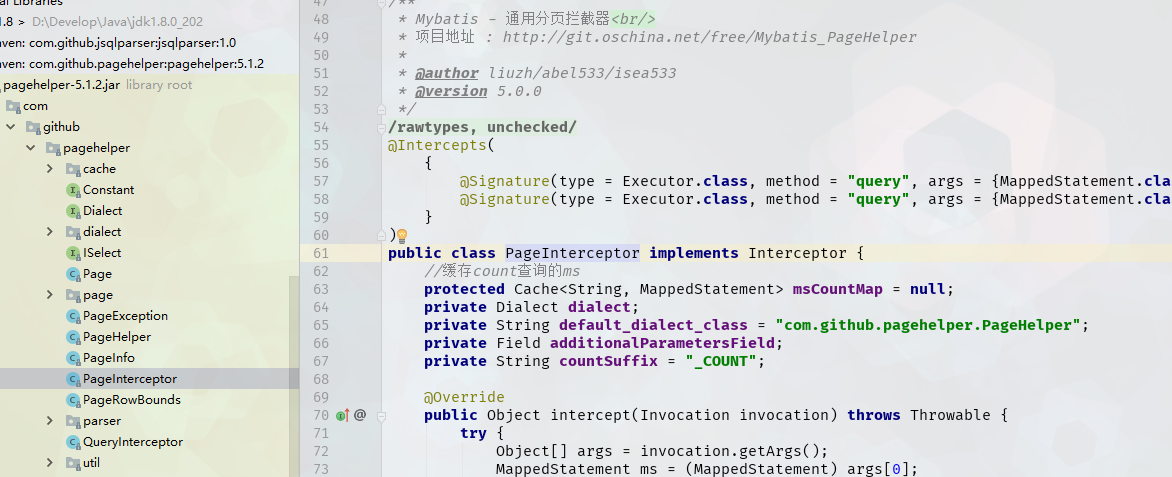Click the PageException class icon

click(x=73, y=316)
